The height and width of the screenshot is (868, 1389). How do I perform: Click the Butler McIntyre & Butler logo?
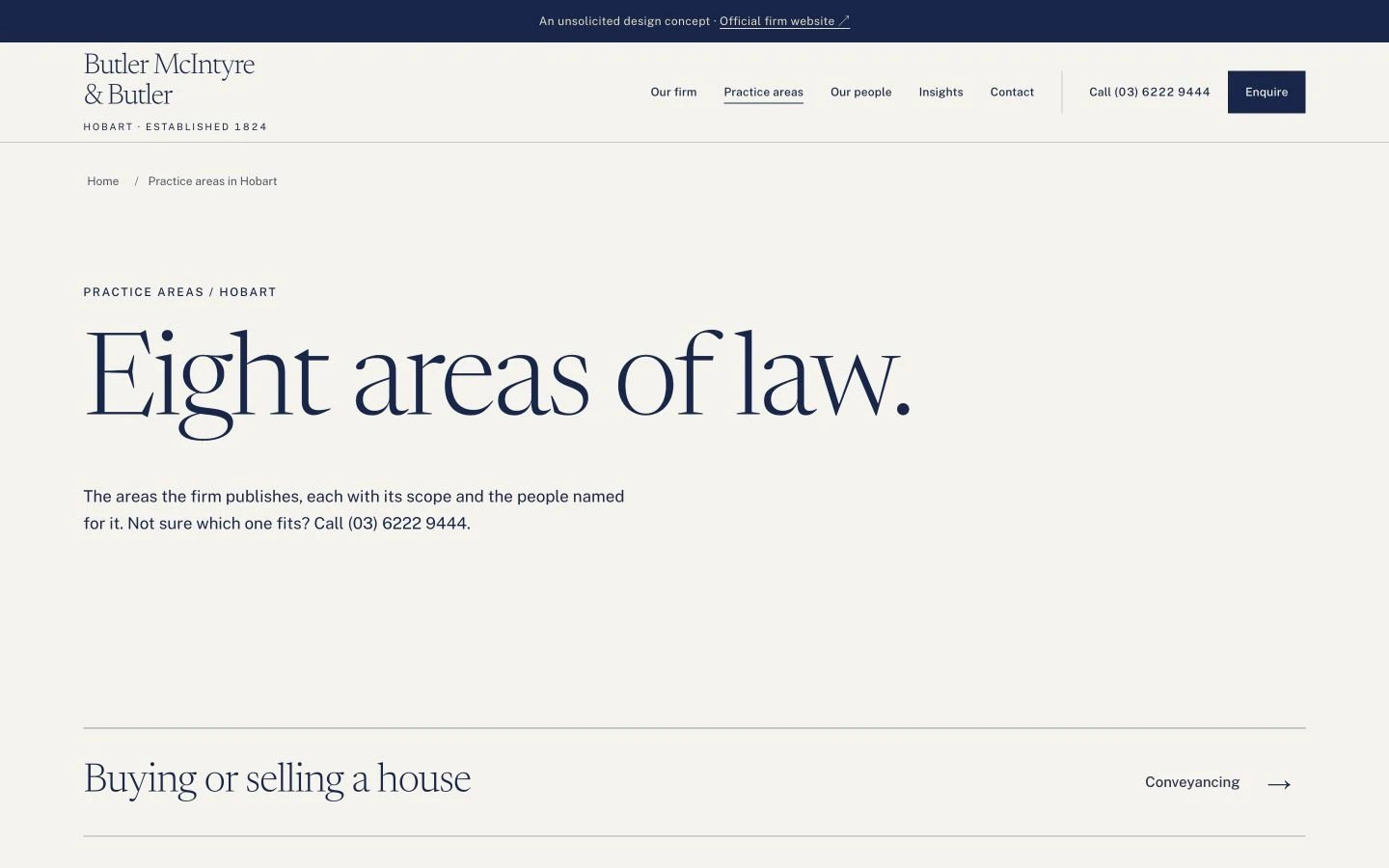170,79
